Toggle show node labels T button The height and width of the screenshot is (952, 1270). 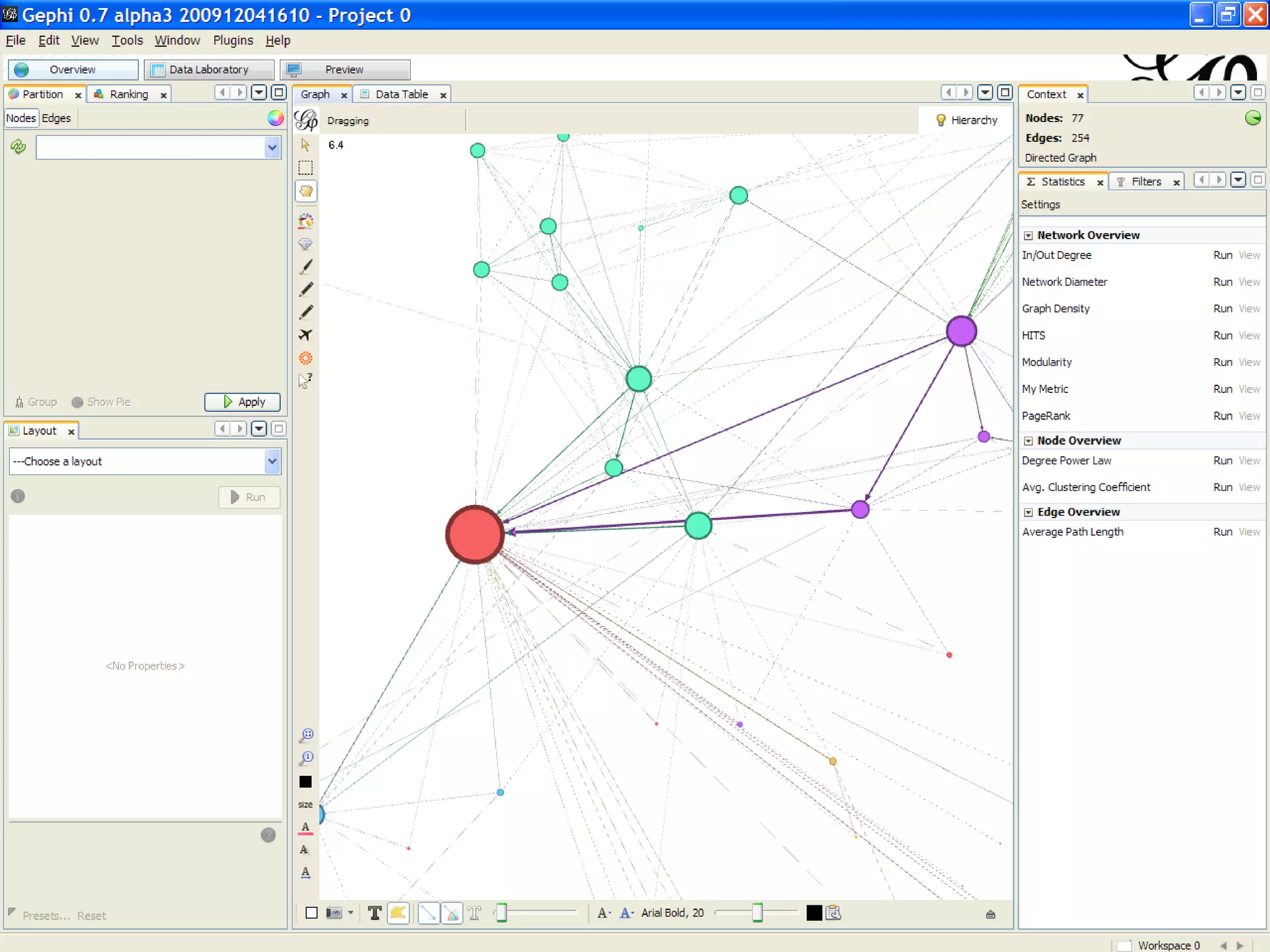[x=375, y=912]
